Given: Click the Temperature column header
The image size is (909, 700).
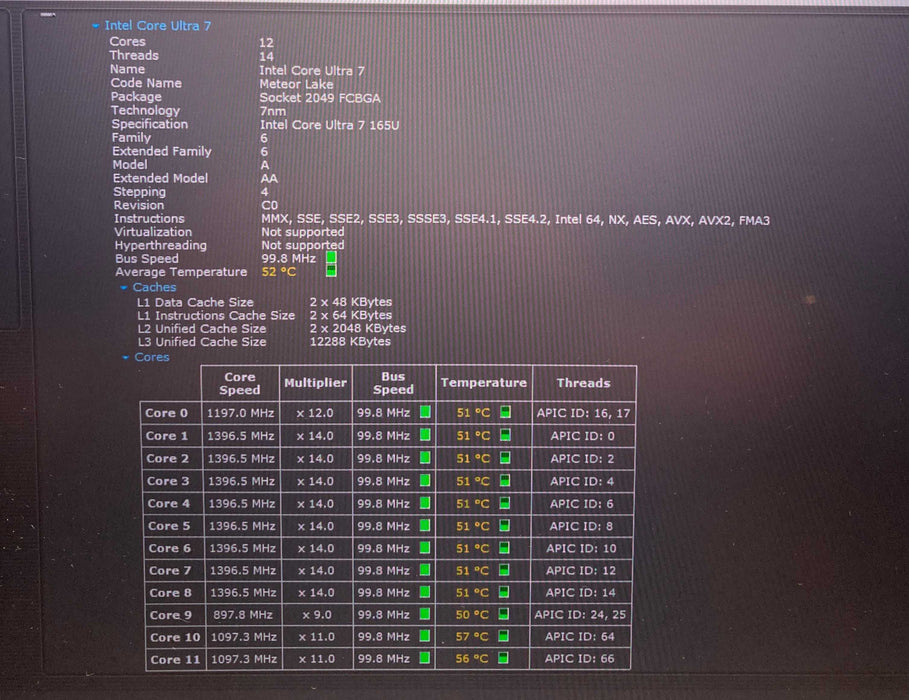Looking at the screenshot, I should tap(483, 383).
